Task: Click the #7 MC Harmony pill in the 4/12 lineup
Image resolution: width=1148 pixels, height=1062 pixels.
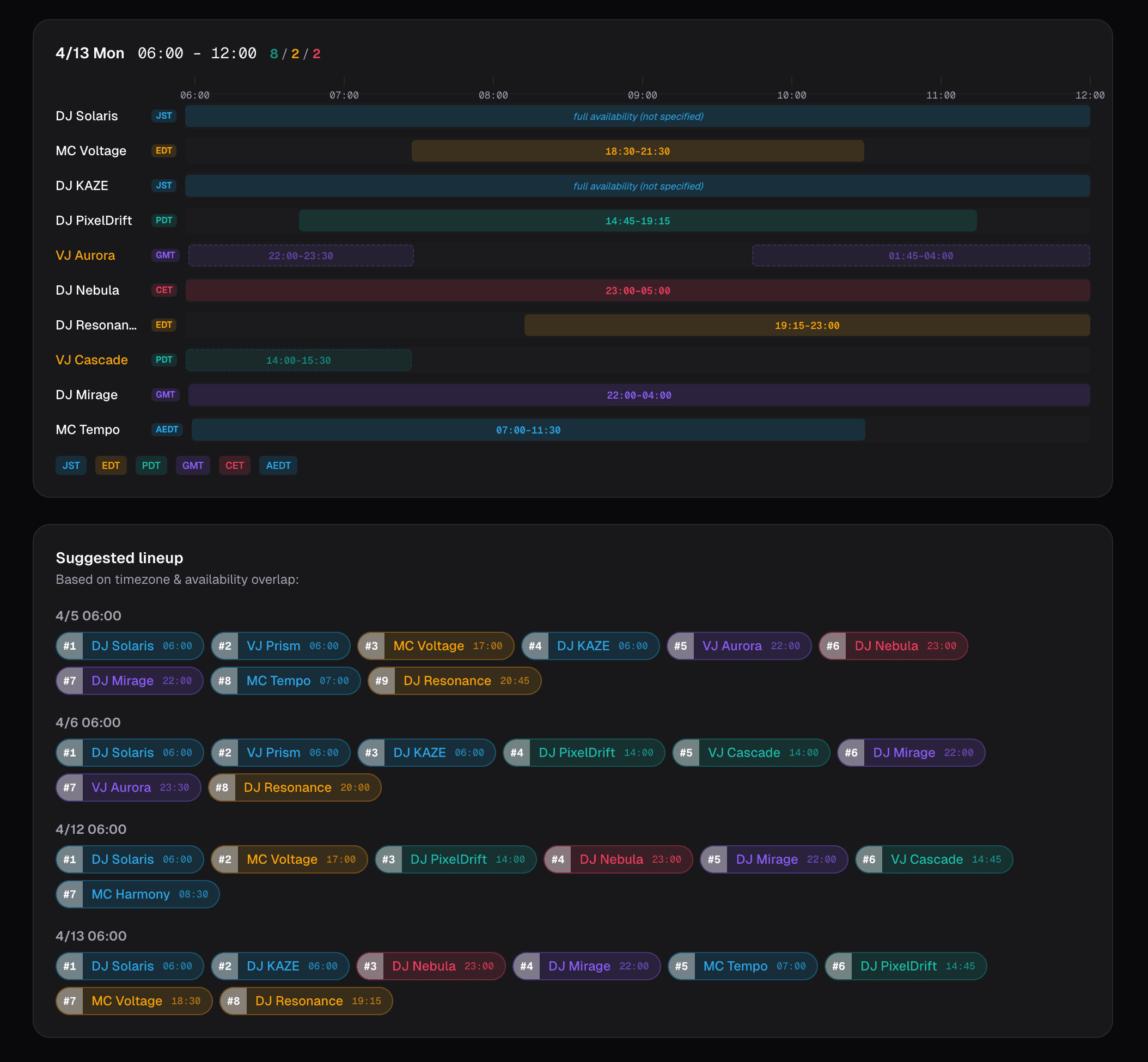Action: [x=137, y=894]
